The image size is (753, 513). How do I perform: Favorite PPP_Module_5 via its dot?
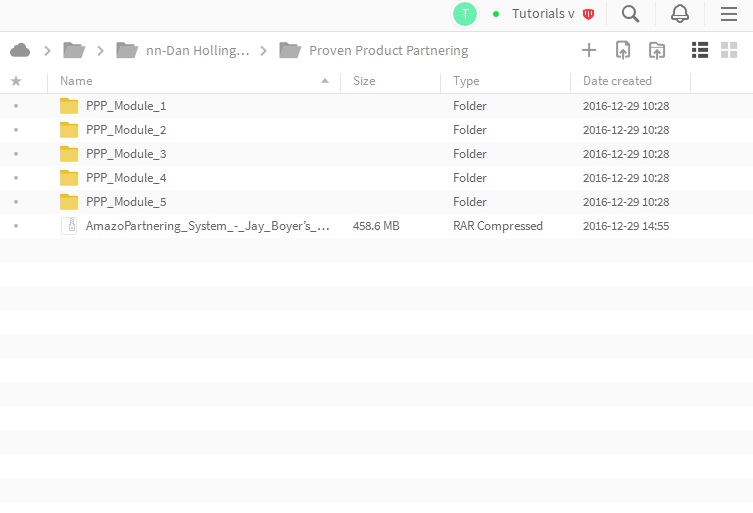click(16, 202)
